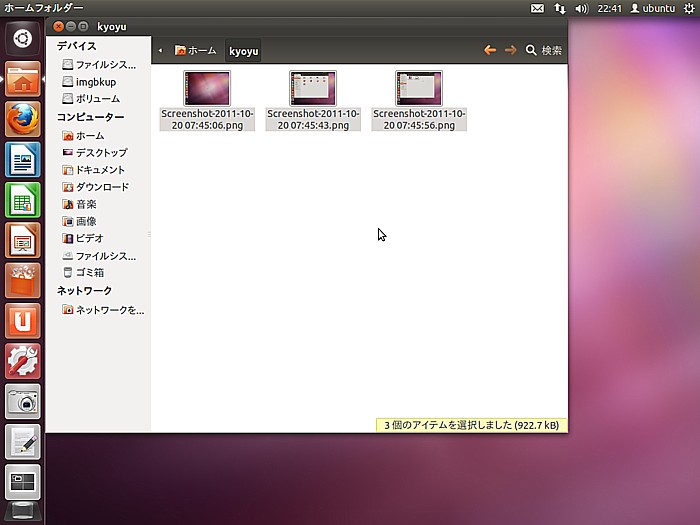This screenshot has width=700, height=525.
Task: Open LibreOffice Impress from the launcher
Action: (22, 240)
